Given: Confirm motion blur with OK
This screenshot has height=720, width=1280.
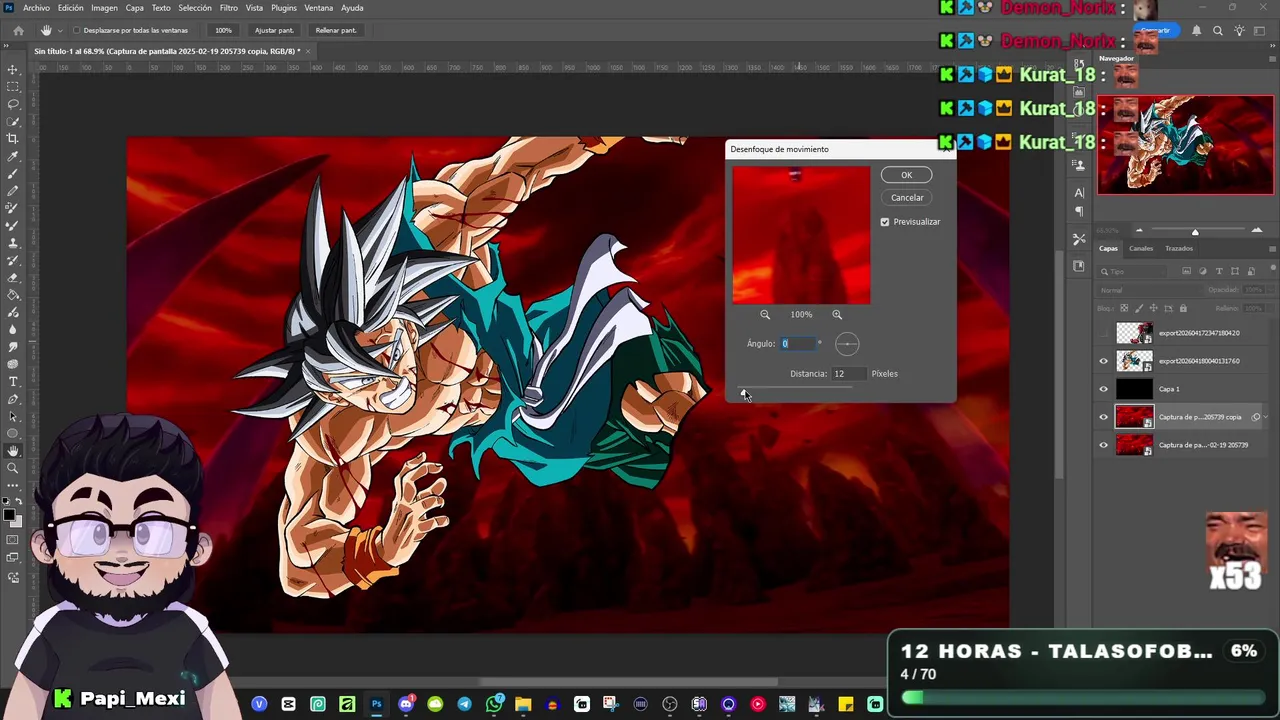Looking at the screenshot, I should 906,175.
